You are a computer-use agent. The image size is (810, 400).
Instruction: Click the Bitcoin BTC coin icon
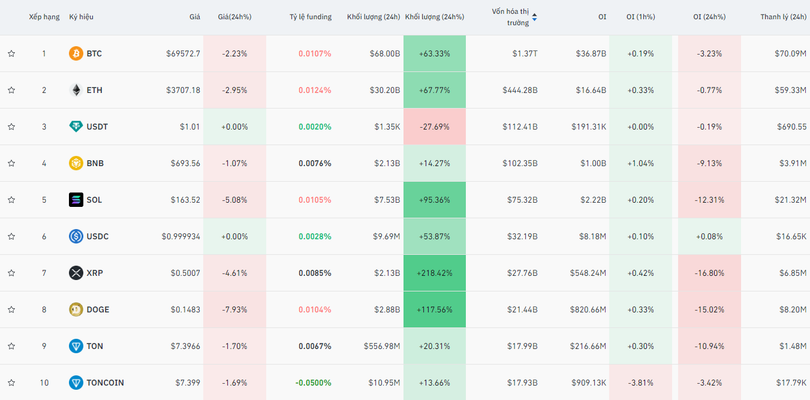click(x=75, y=53)
